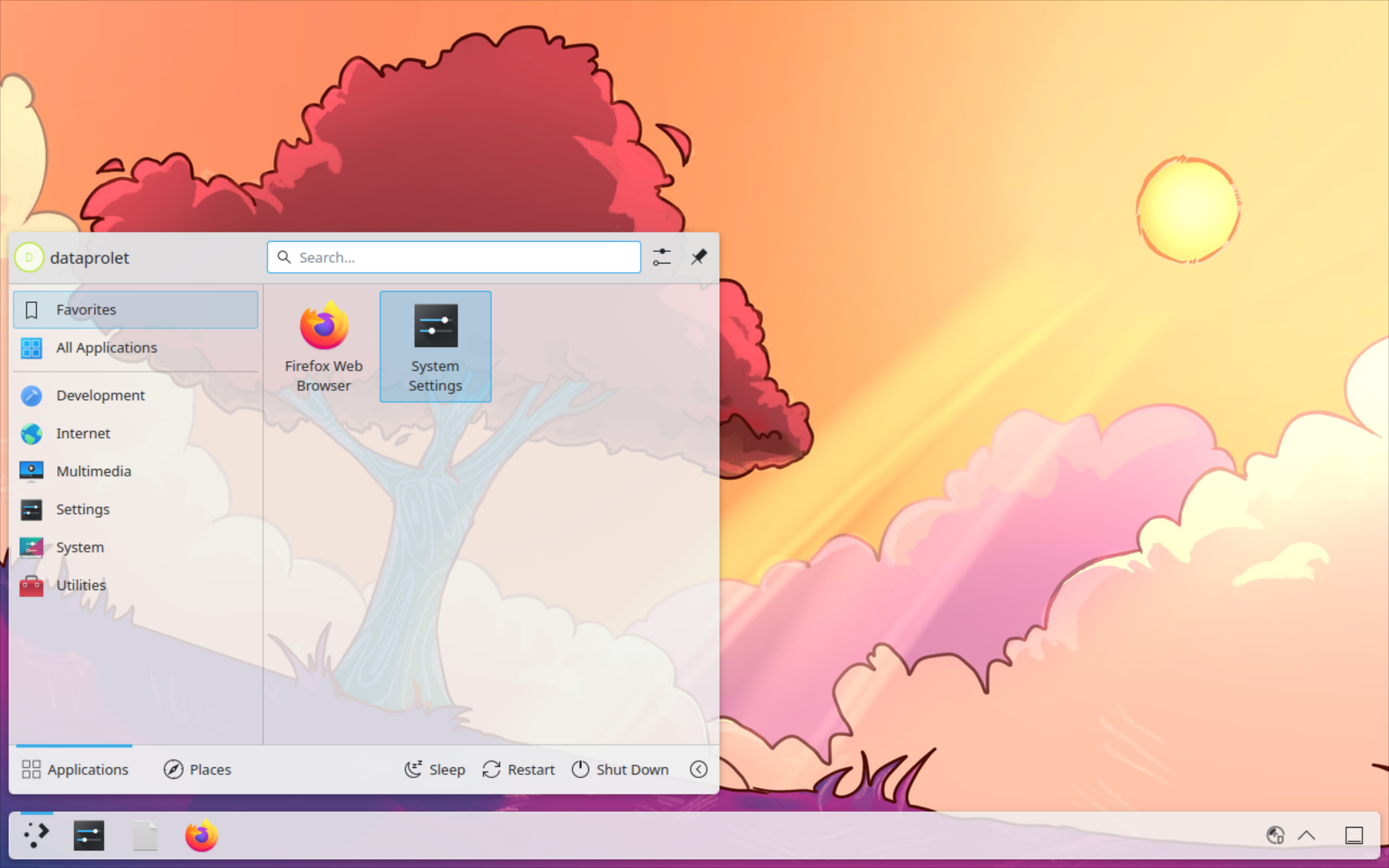Click the System category expander
1389x868 pixels.
coord(80,547)
